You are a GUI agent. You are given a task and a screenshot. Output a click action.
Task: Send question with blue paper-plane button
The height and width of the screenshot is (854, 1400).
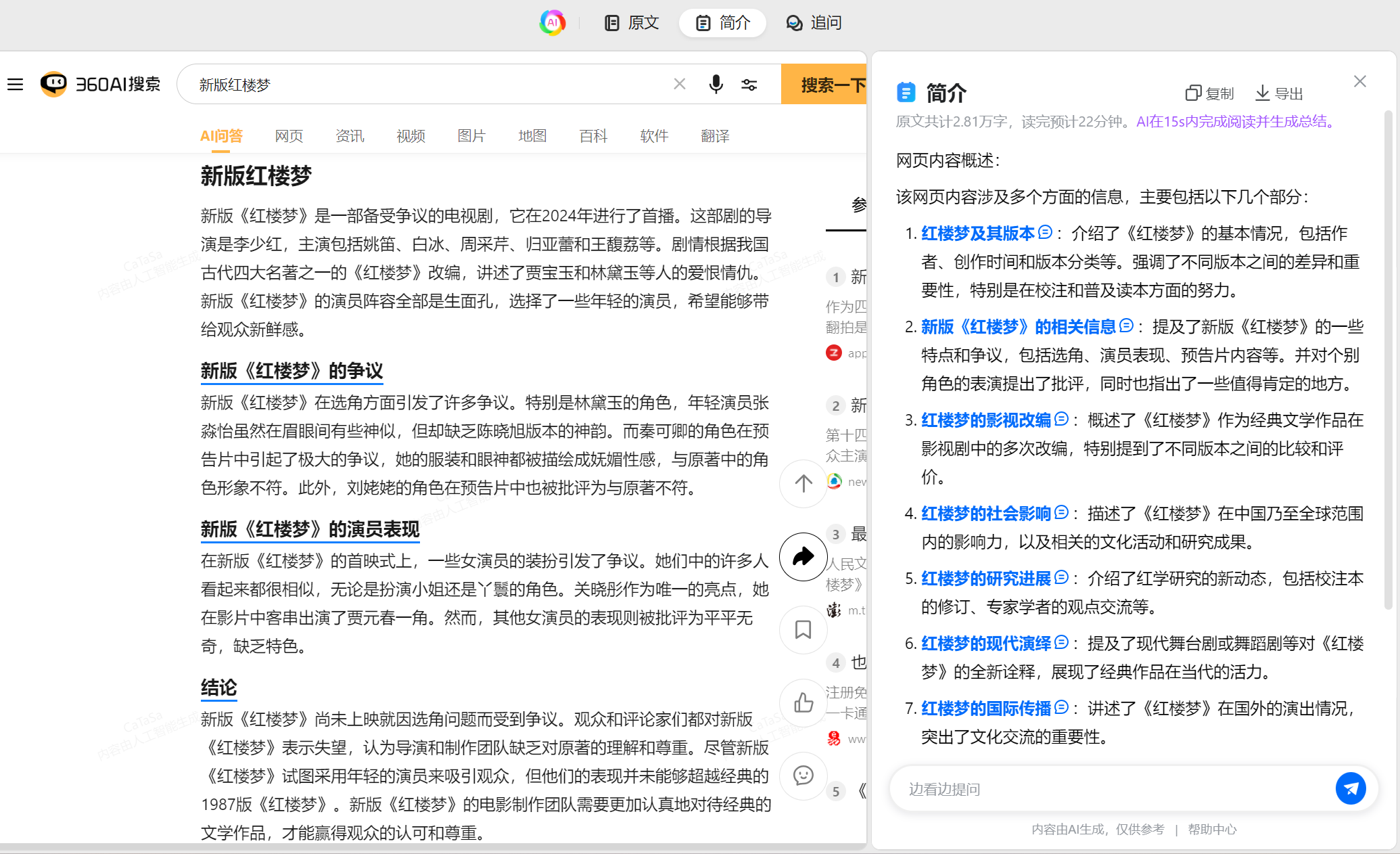[1351, 788]
